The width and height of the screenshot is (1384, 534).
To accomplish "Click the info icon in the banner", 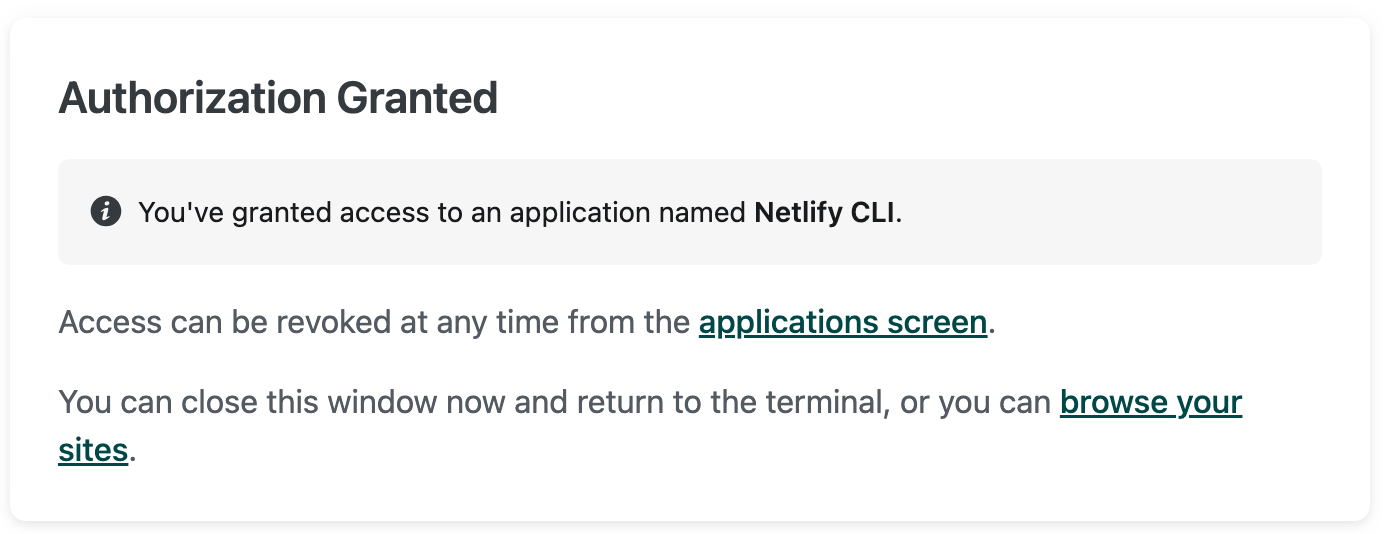I will pos(106,212).
